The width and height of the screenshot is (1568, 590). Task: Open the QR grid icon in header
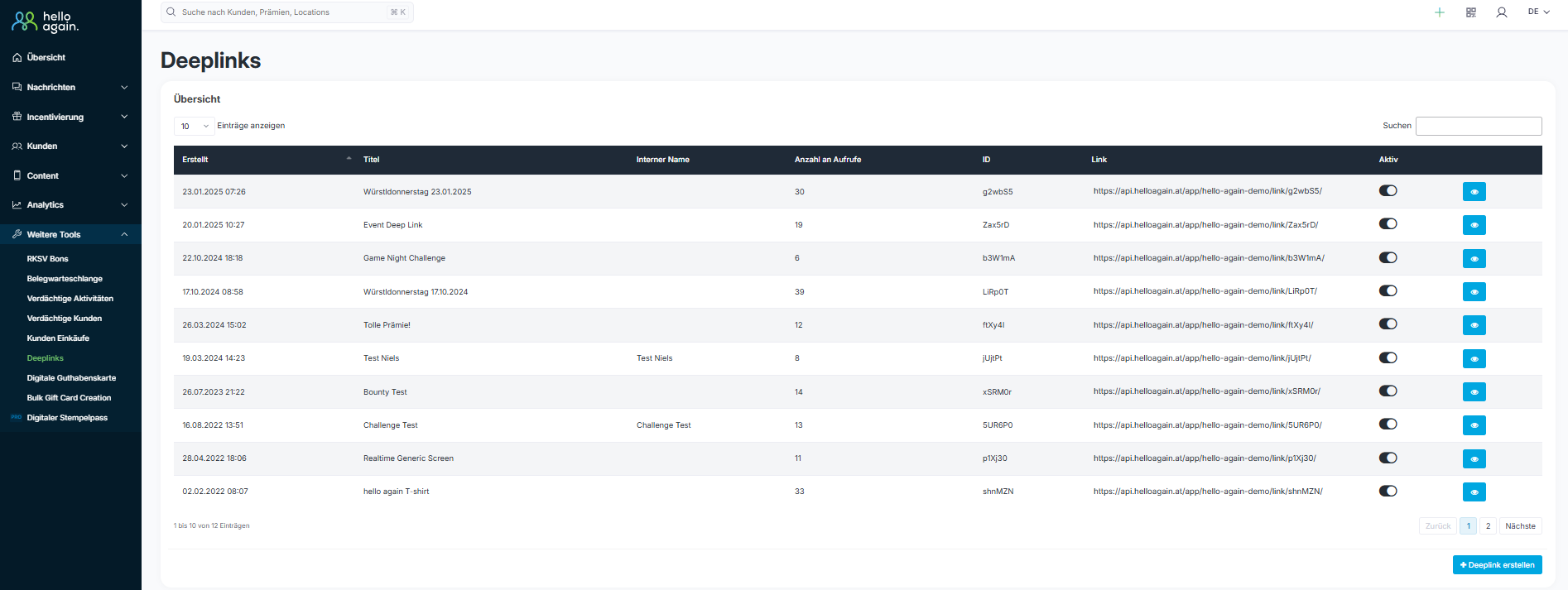[1471, 12]
